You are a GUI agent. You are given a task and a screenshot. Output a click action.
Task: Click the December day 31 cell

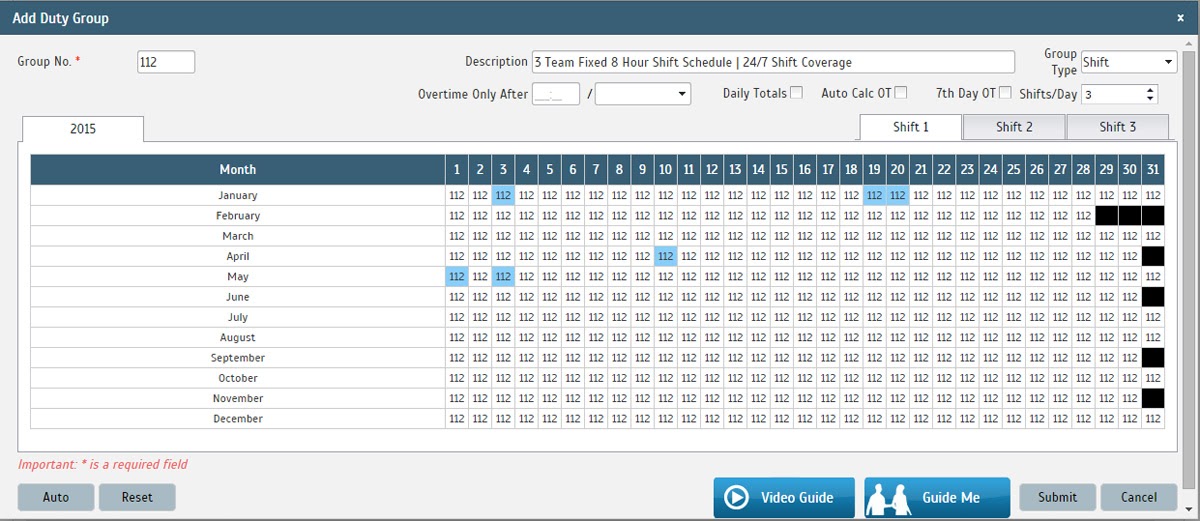coord(1153,419)
